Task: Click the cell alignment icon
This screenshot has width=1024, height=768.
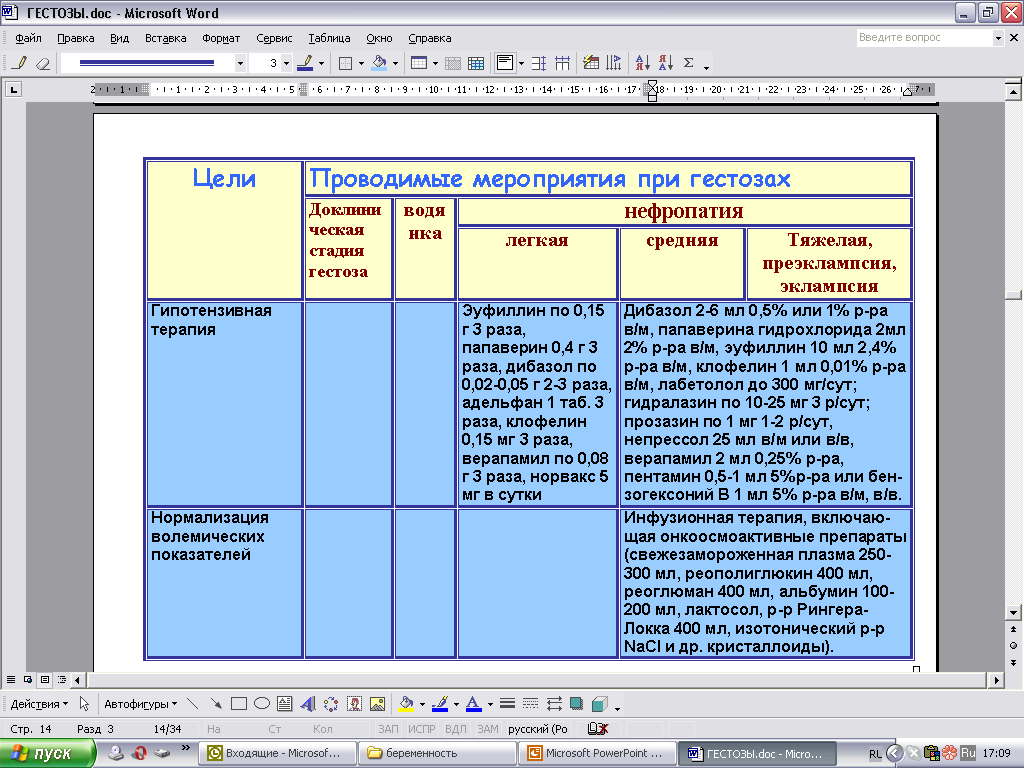Action: click(x=505, y=63)
